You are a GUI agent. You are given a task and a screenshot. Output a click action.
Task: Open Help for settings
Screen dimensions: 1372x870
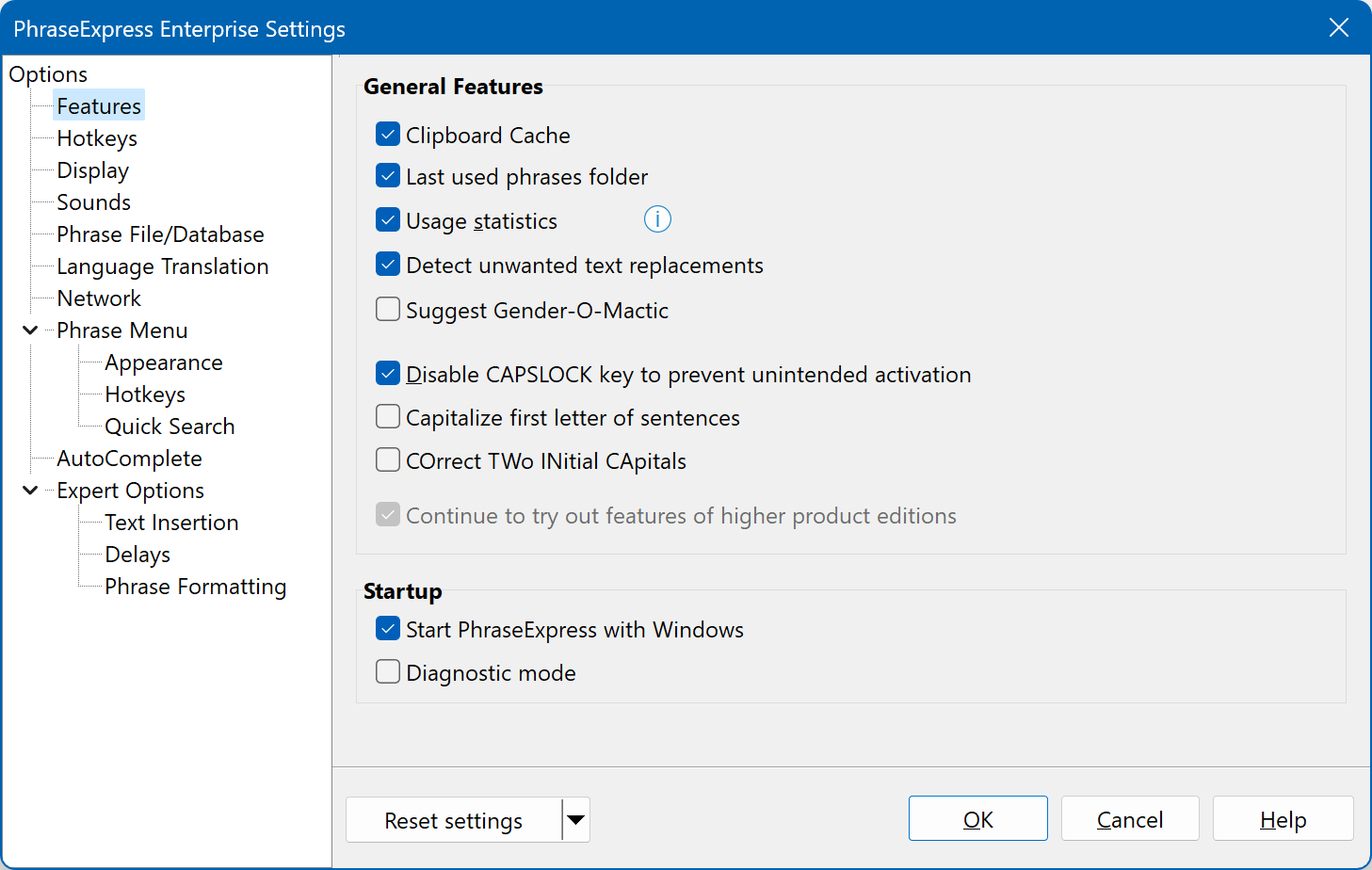click(1283, 819)
